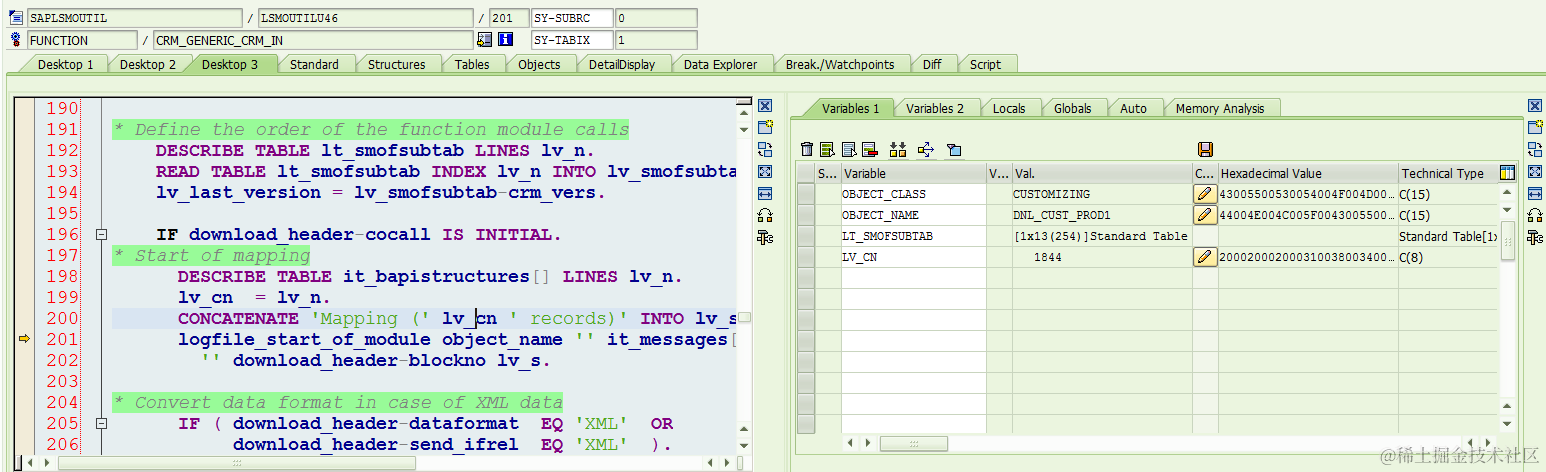Open the Standard tab
Screen dimensions: 1546x472
(x=314, y=64)
